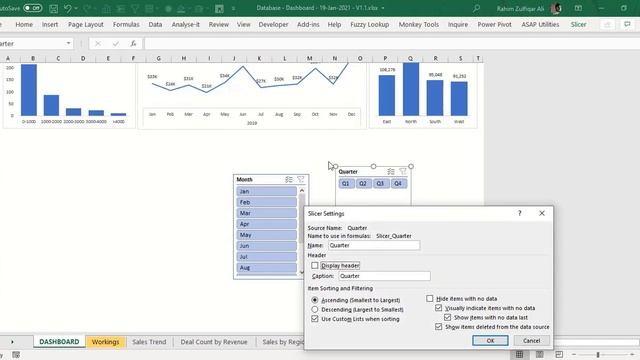
Task: Open Deal Count by Revenue sheet tab
Action: pos(214,342)
